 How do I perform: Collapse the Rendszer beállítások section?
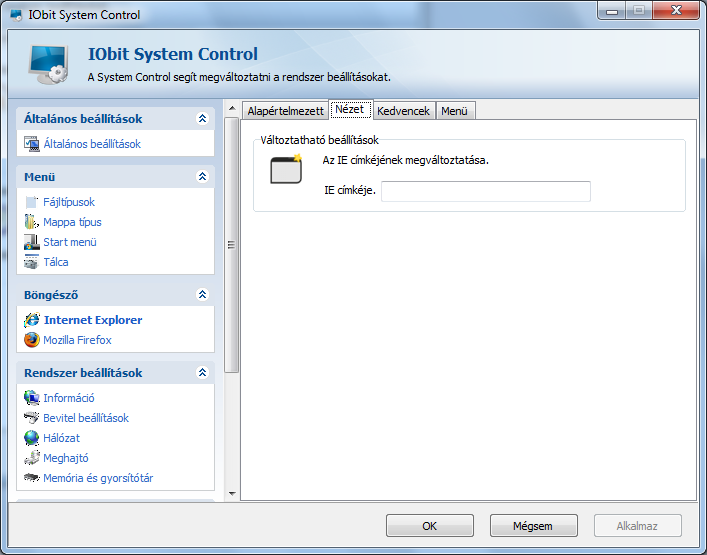pos(202,372)
